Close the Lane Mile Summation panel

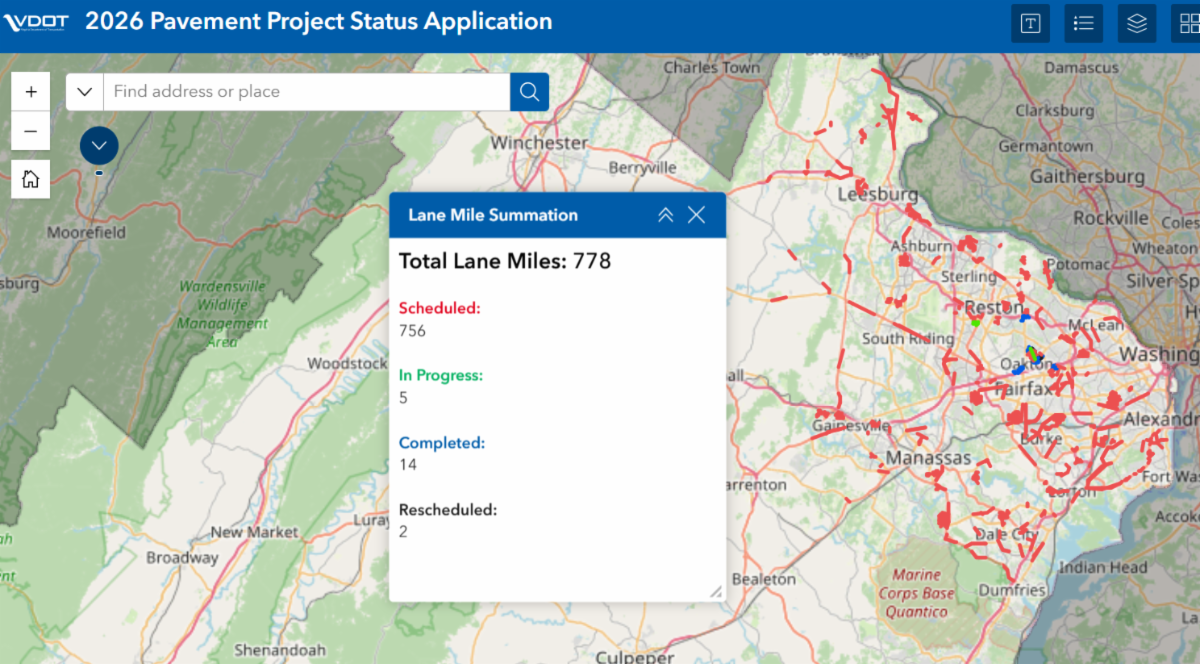(x=697, y=215)
